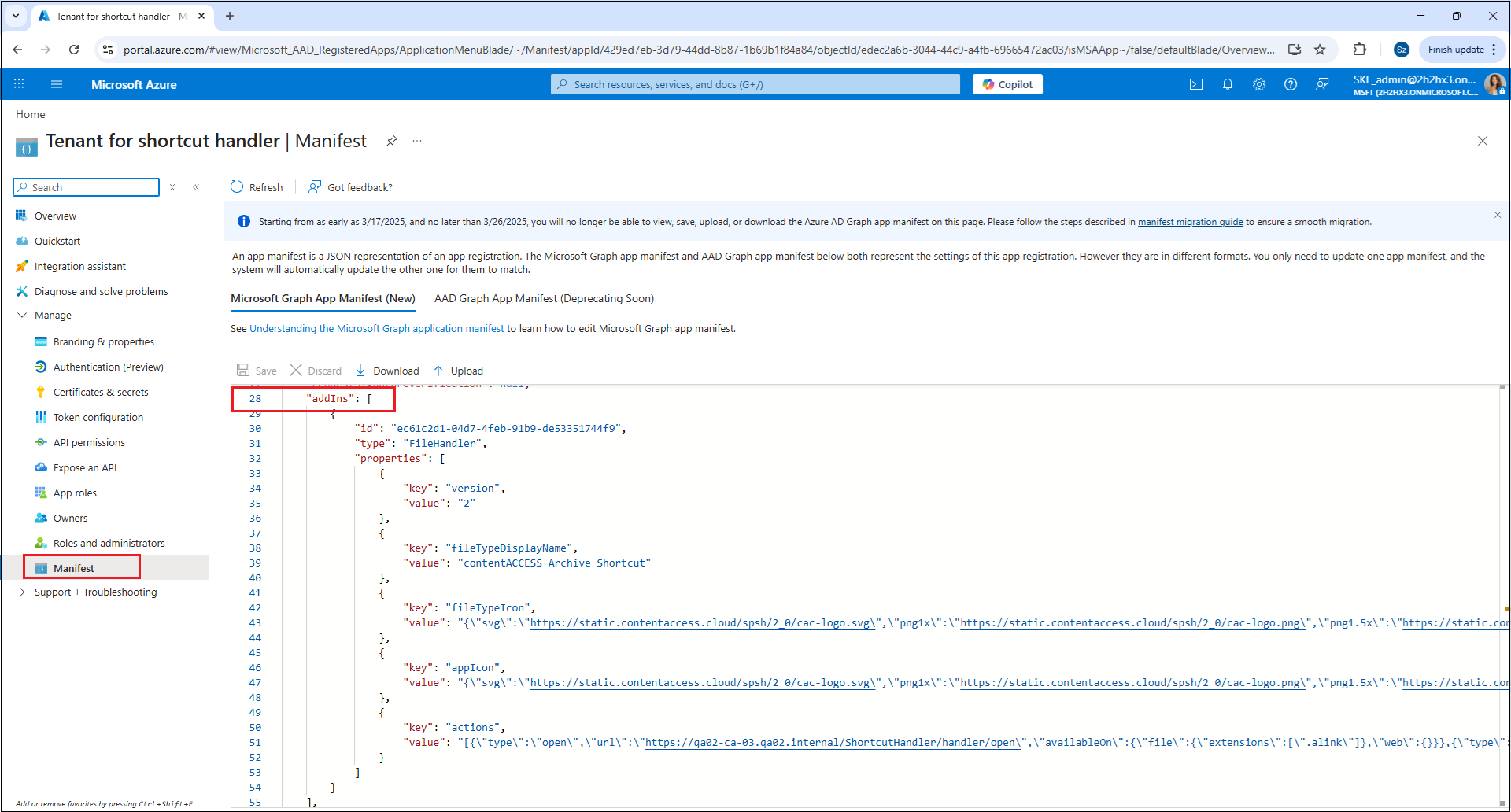Open portal settings gear icon
The width and height of the screenshot is (1511, 812).
coord(1259,84)
